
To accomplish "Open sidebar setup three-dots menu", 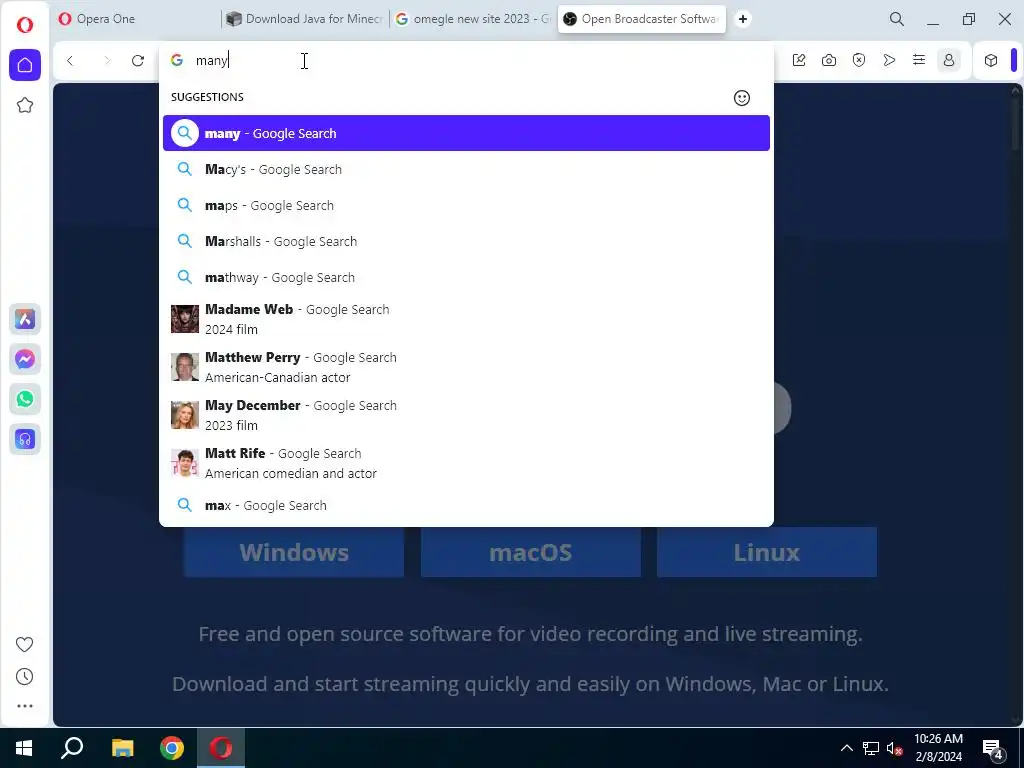I will (x=25, y=706).
